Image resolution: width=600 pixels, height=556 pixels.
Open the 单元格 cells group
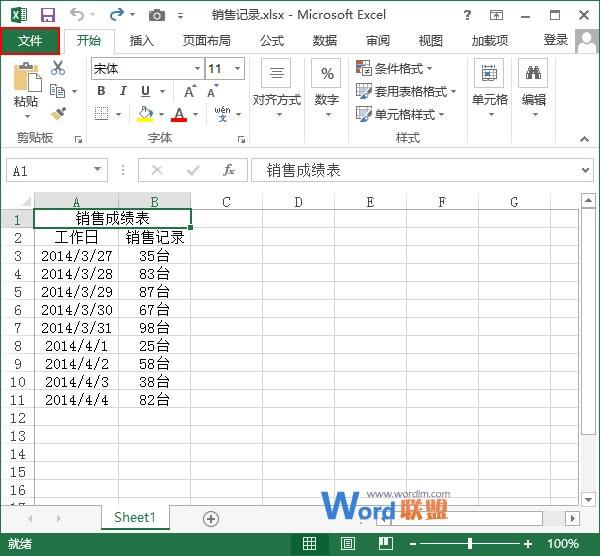point(489,88)
